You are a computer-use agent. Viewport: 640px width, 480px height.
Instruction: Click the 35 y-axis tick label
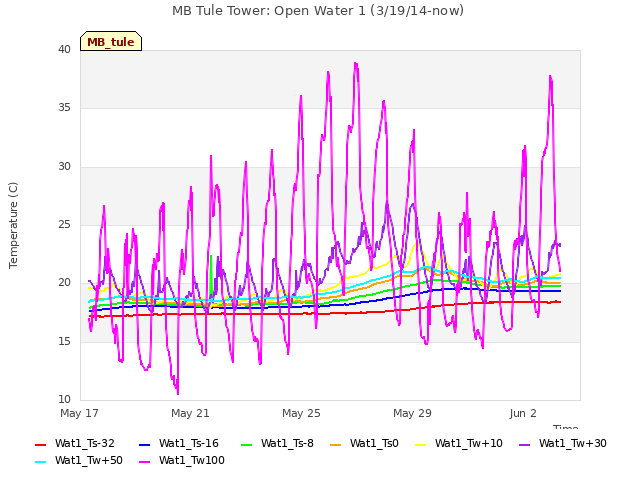[x=64, y=107]
